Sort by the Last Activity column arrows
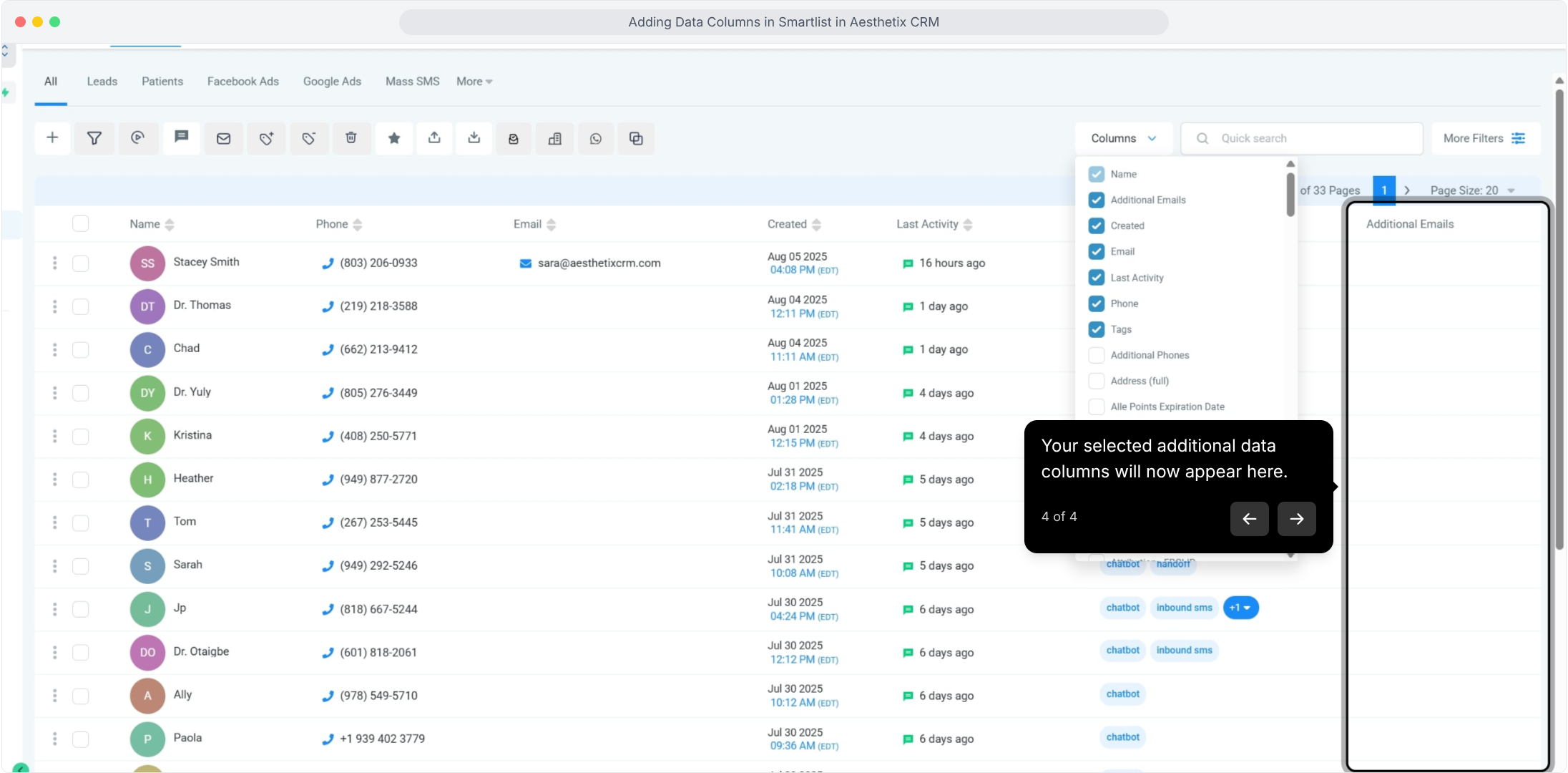1568x773 pixels. pyautogui.click(x=968, y=225)
